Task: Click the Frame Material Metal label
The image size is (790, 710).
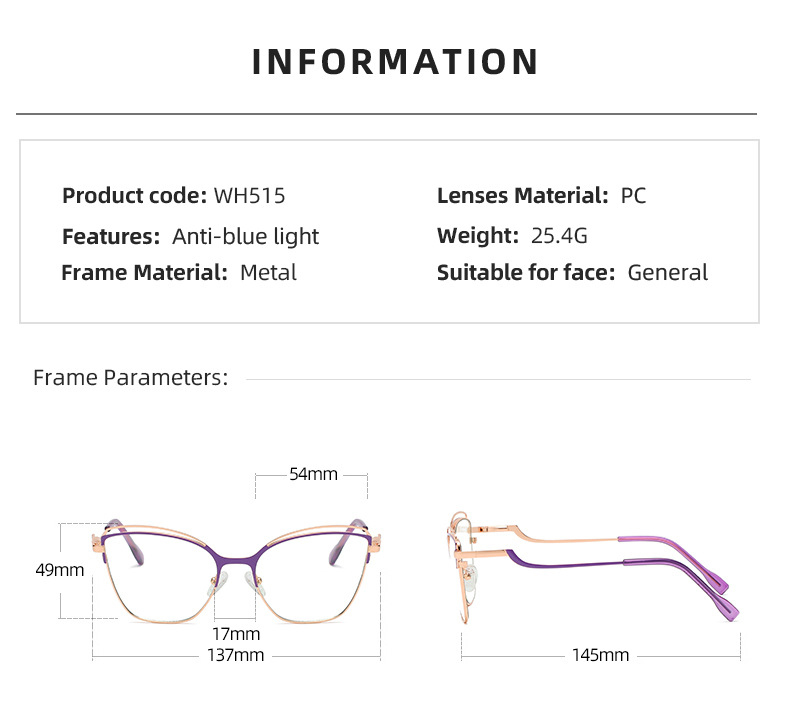Action: (x=179, y=273)
